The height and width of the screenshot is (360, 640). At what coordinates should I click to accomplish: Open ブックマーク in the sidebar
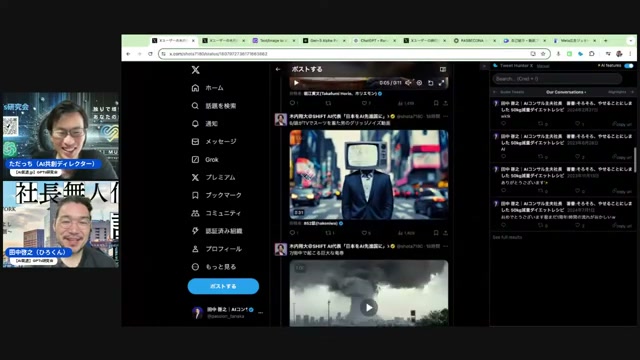coord(217,195)
